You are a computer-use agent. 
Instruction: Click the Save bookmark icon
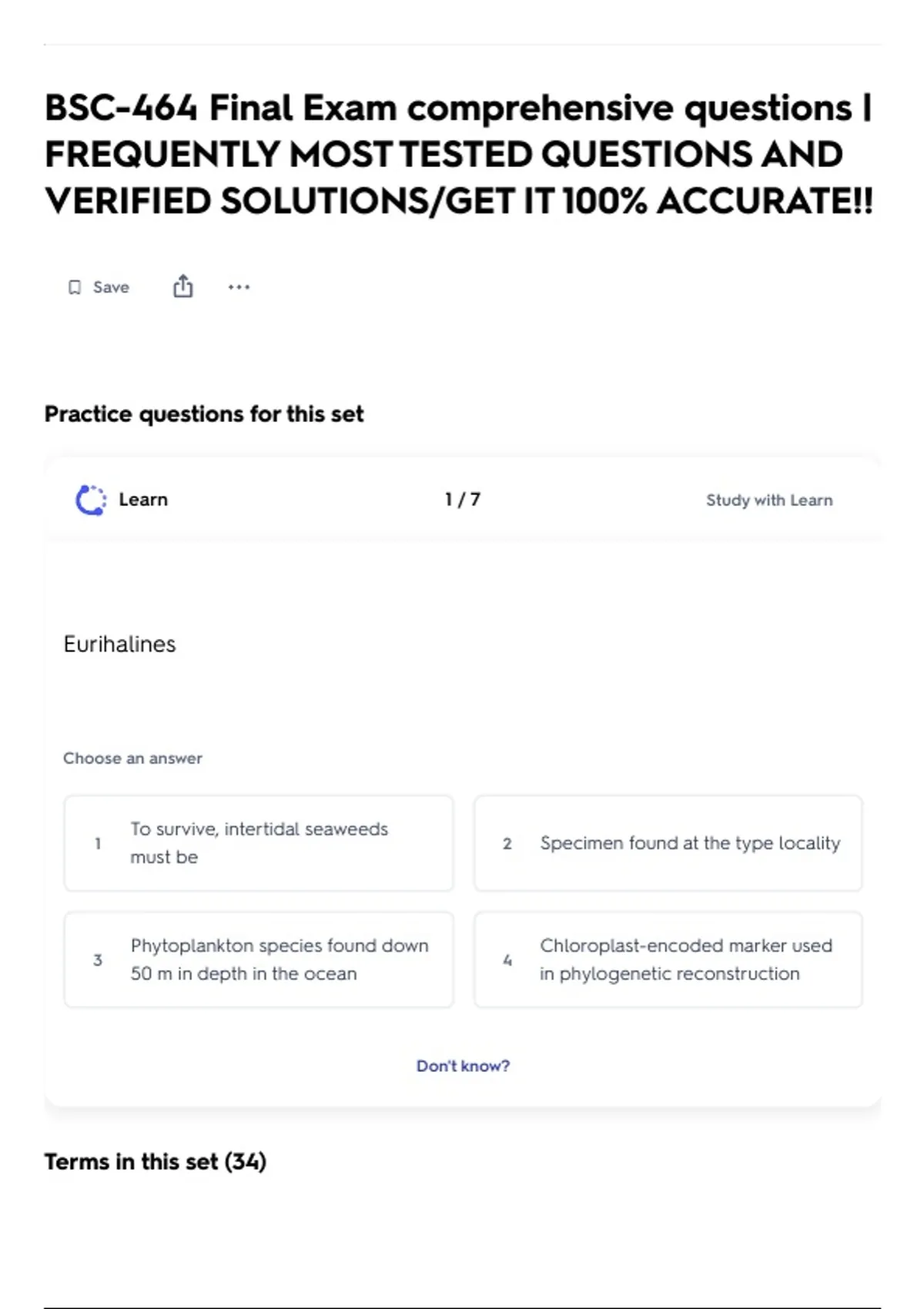[x=75, y=287]
